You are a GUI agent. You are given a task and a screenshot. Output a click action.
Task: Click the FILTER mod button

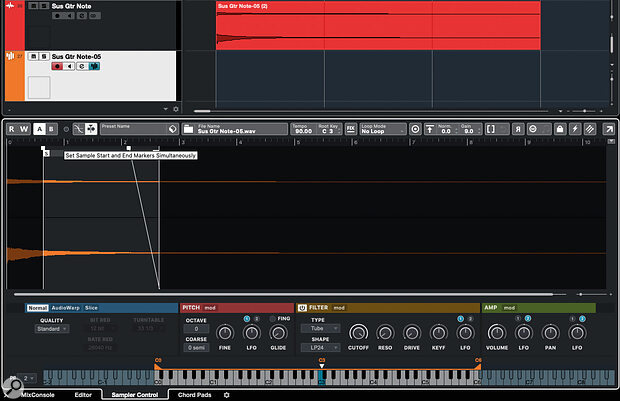click(339, 308)
